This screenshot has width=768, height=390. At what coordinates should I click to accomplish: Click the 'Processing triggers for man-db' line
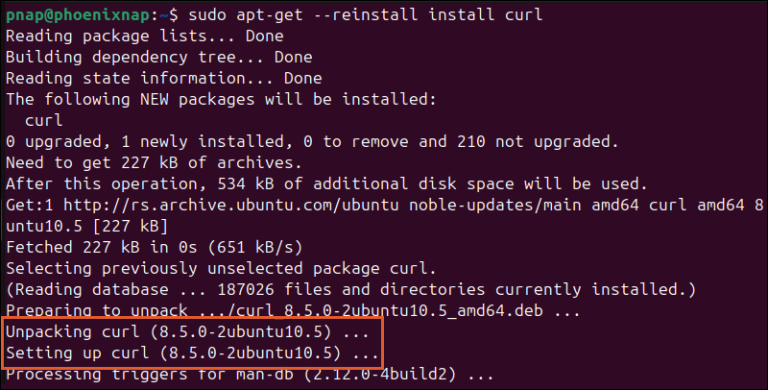(250, 375)
